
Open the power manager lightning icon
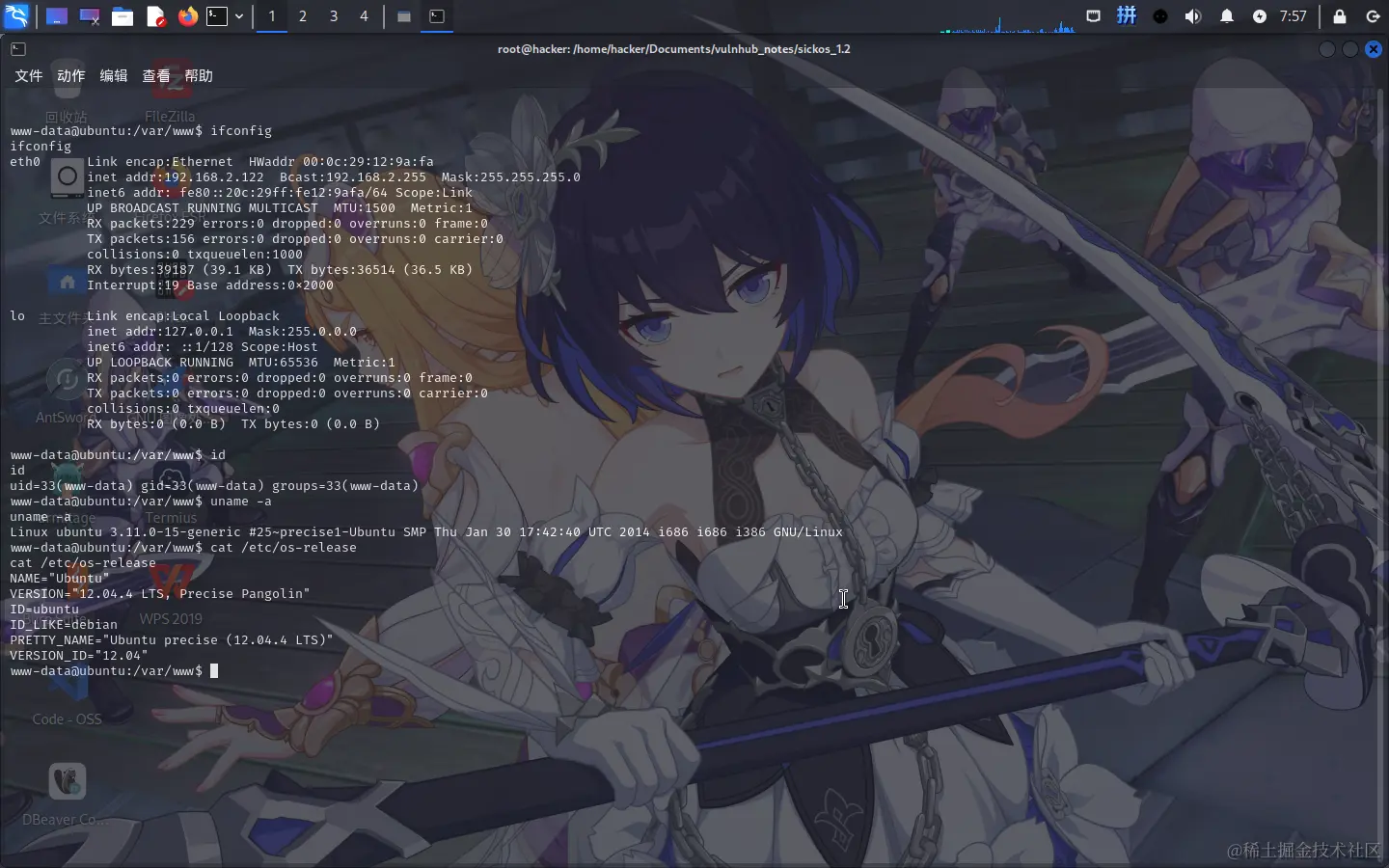tap(1260, 16)
